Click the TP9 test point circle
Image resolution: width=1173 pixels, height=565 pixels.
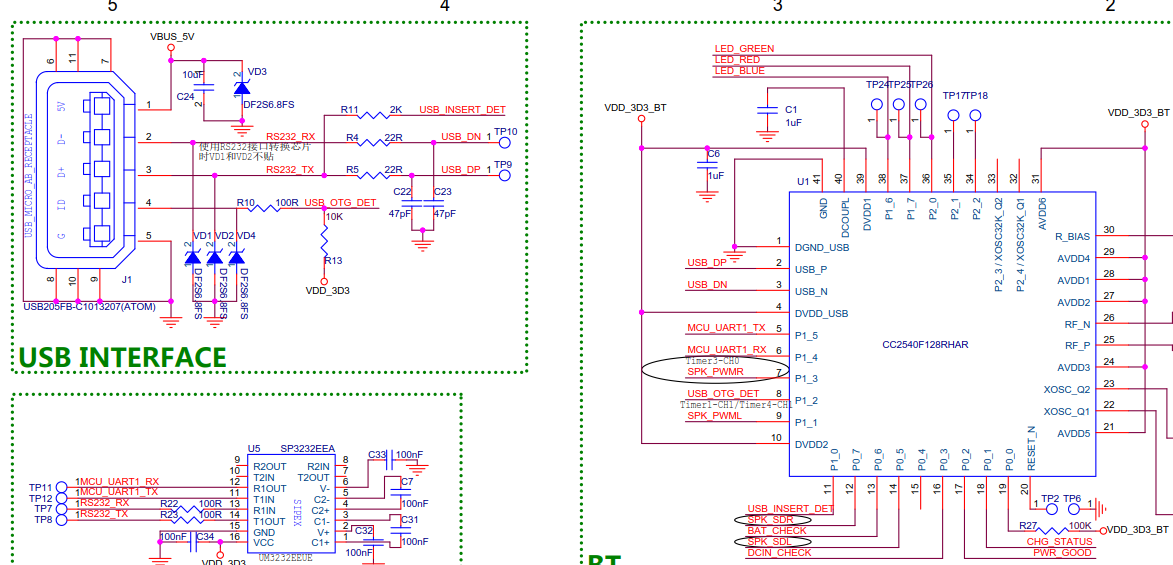coord(505,175)
